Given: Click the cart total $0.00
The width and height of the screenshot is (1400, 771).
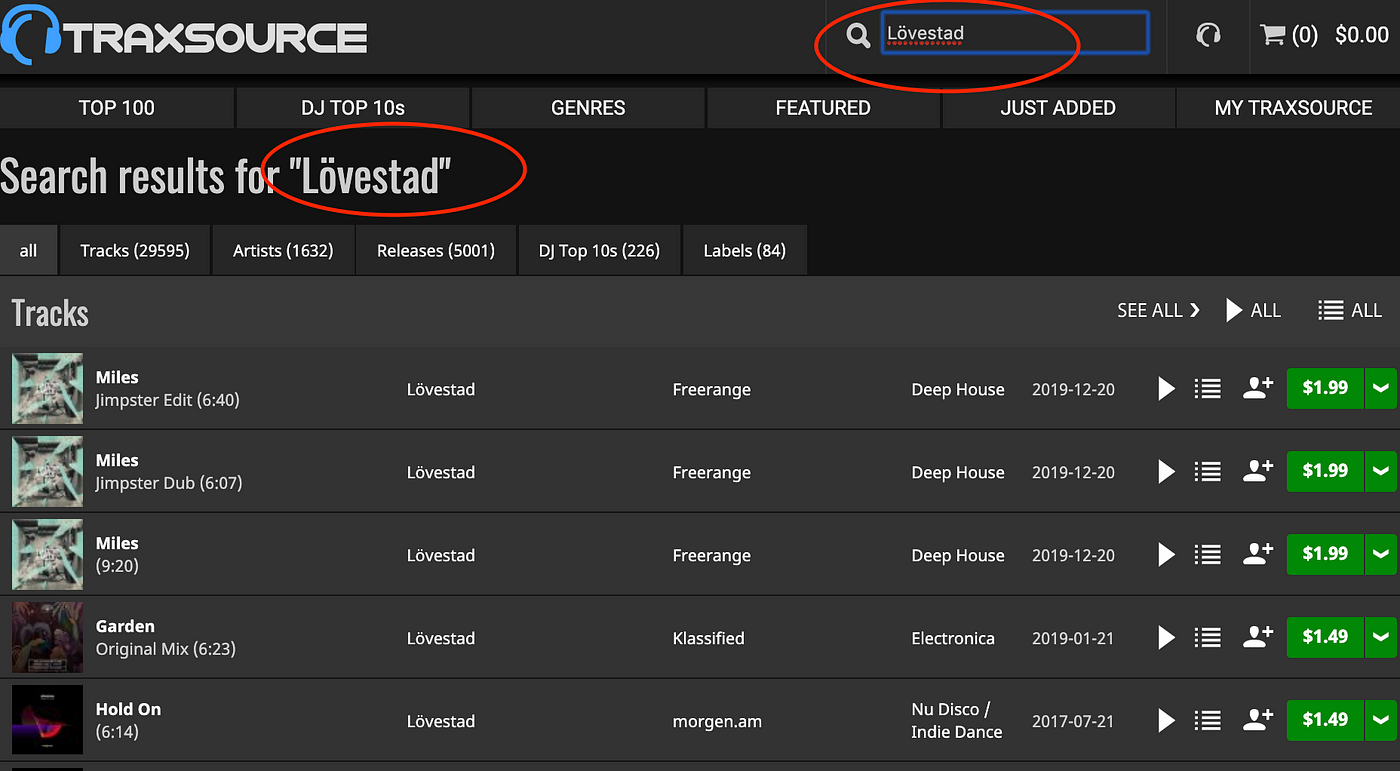Looking at the screenshot, I should coord(1361,35).
